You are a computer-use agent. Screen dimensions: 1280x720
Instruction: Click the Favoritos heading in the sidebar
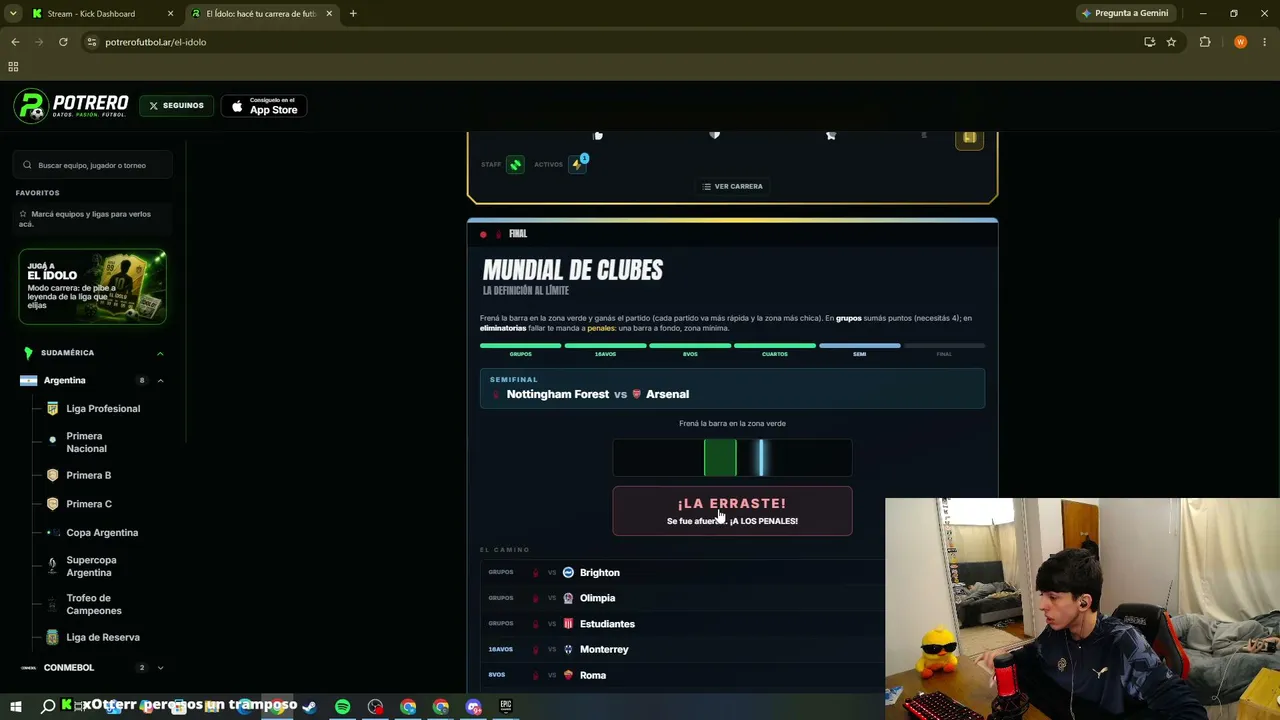click(38, 193)
